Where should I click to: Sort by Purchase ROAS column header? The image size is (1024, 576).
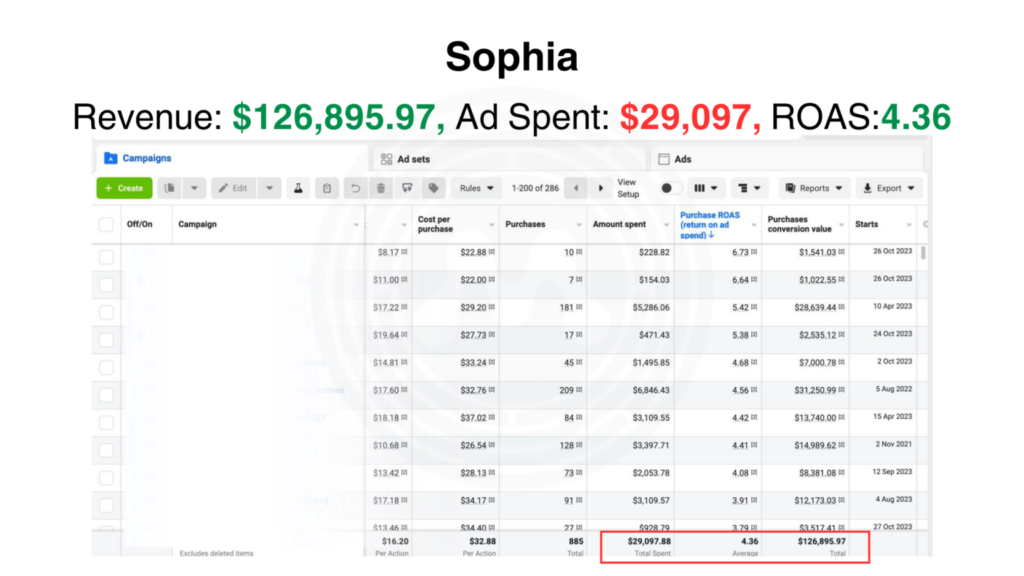(711, 224)
